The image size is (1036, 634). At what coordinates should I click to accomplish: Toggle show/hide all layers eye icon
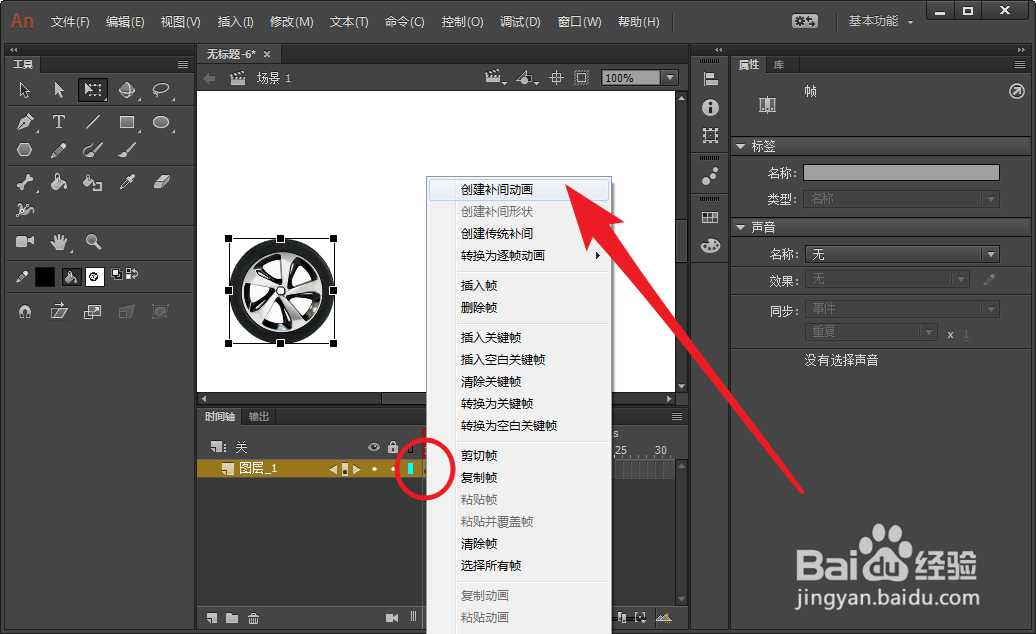pos(374,447)
